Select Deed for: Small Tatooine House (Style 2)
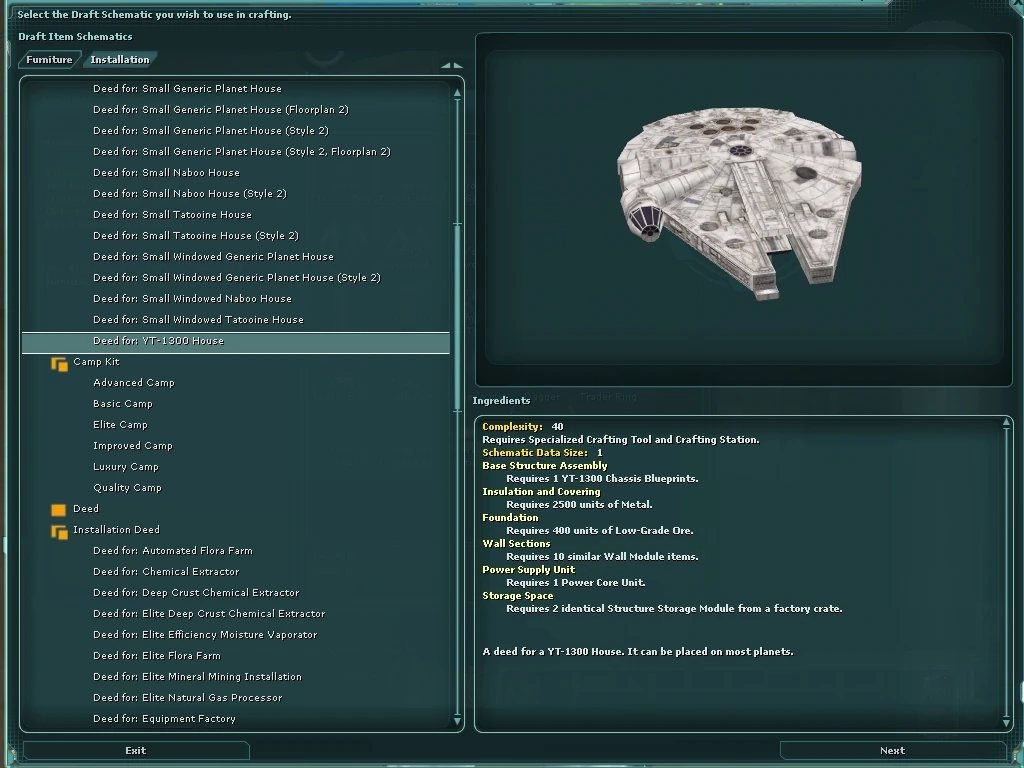This screenshot has height=768, width=1024. (196, 235)
